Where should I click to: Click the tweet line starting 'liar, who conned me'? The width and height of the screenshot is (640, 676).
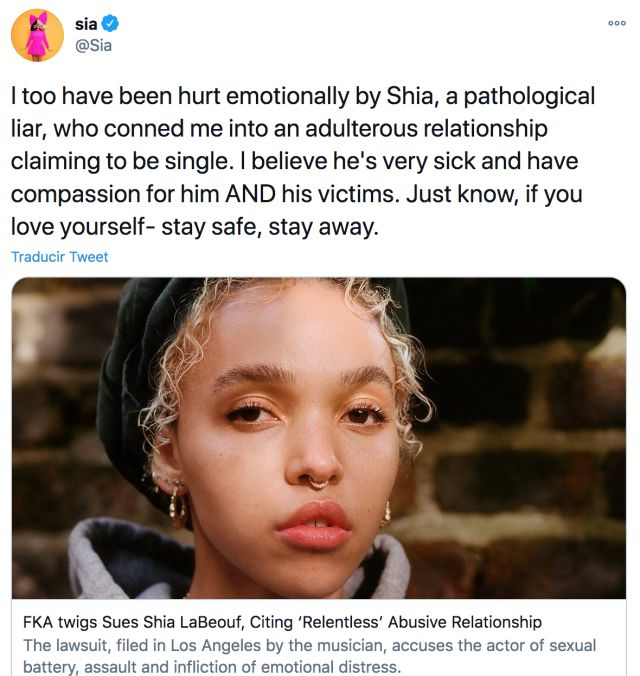coord(279,128)
